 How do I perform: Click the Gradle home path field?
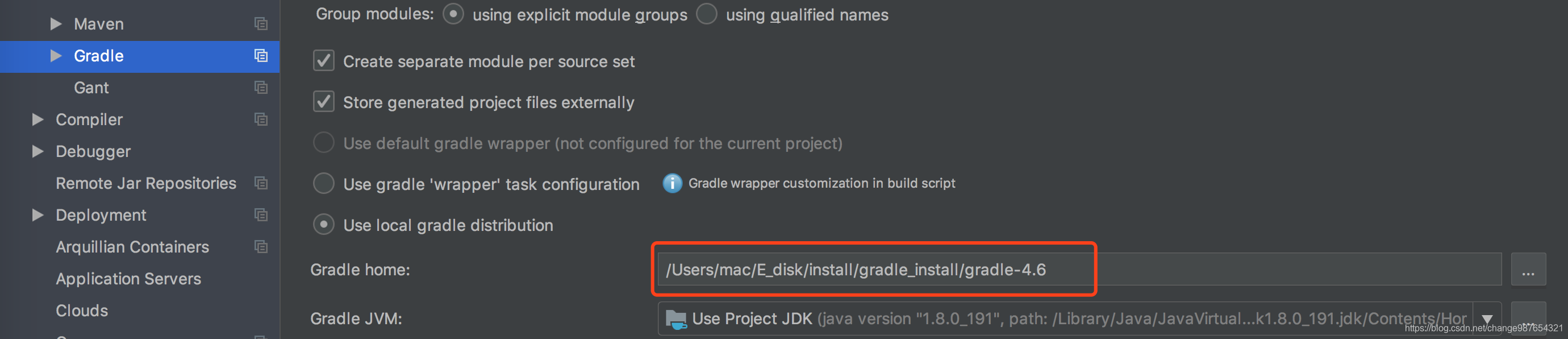point(1079,270)
